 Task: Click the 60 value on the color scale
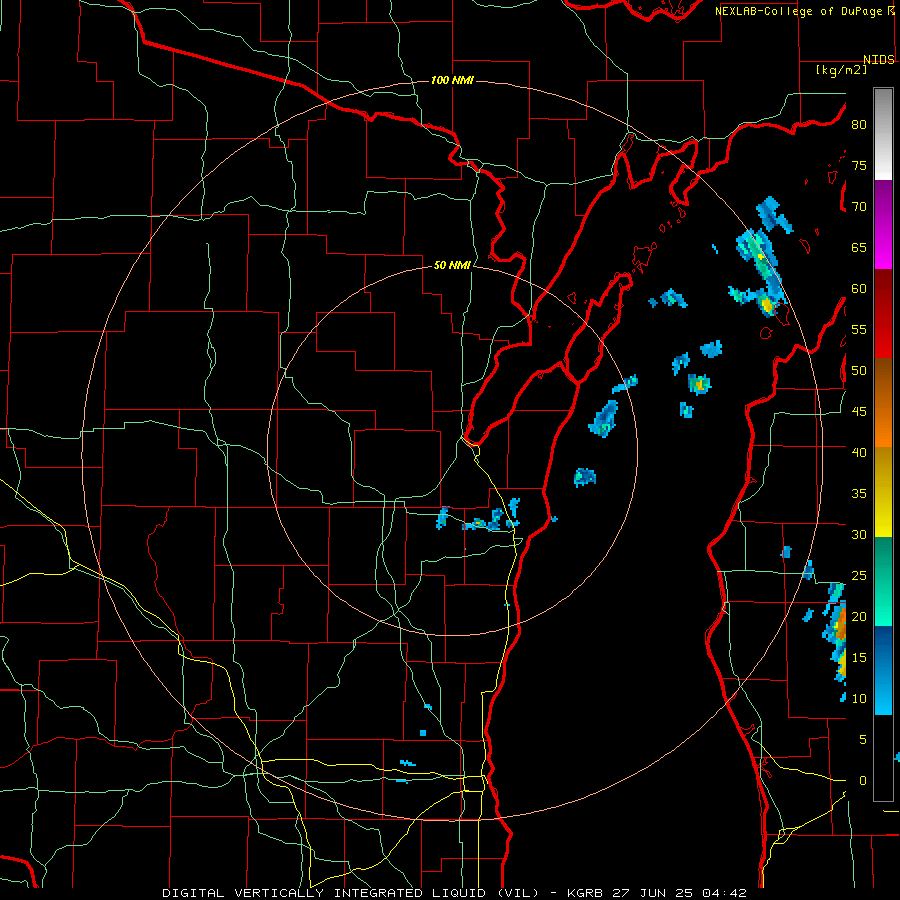click(x=859, y=288)
